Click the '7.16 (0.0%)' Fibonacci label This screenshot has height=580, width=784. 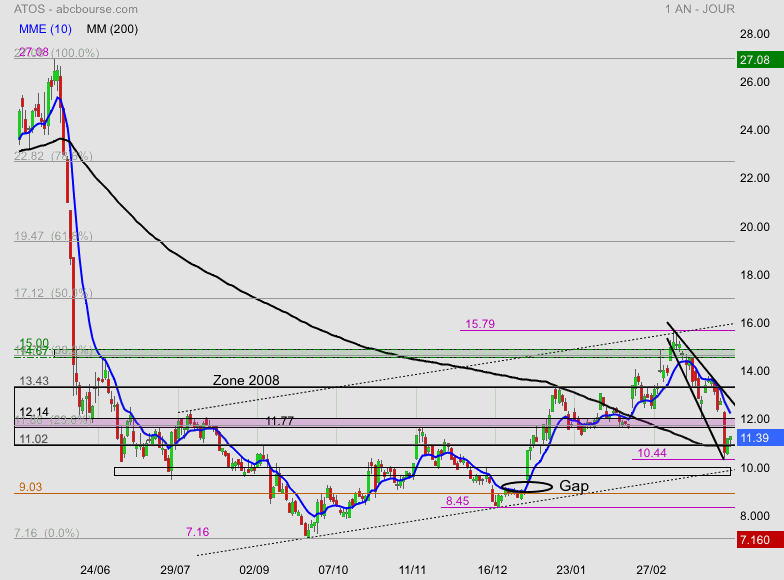click(46, 533)
